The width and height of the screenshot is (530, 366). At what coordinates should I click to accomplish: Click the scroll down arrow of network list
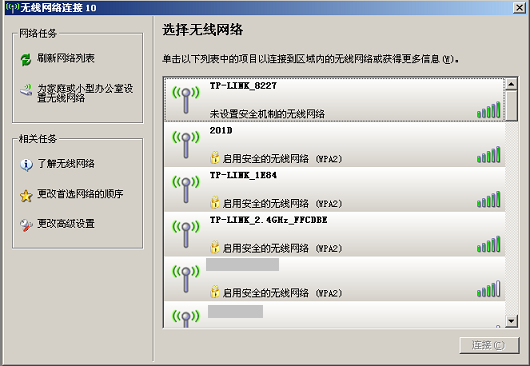(511, 321)
